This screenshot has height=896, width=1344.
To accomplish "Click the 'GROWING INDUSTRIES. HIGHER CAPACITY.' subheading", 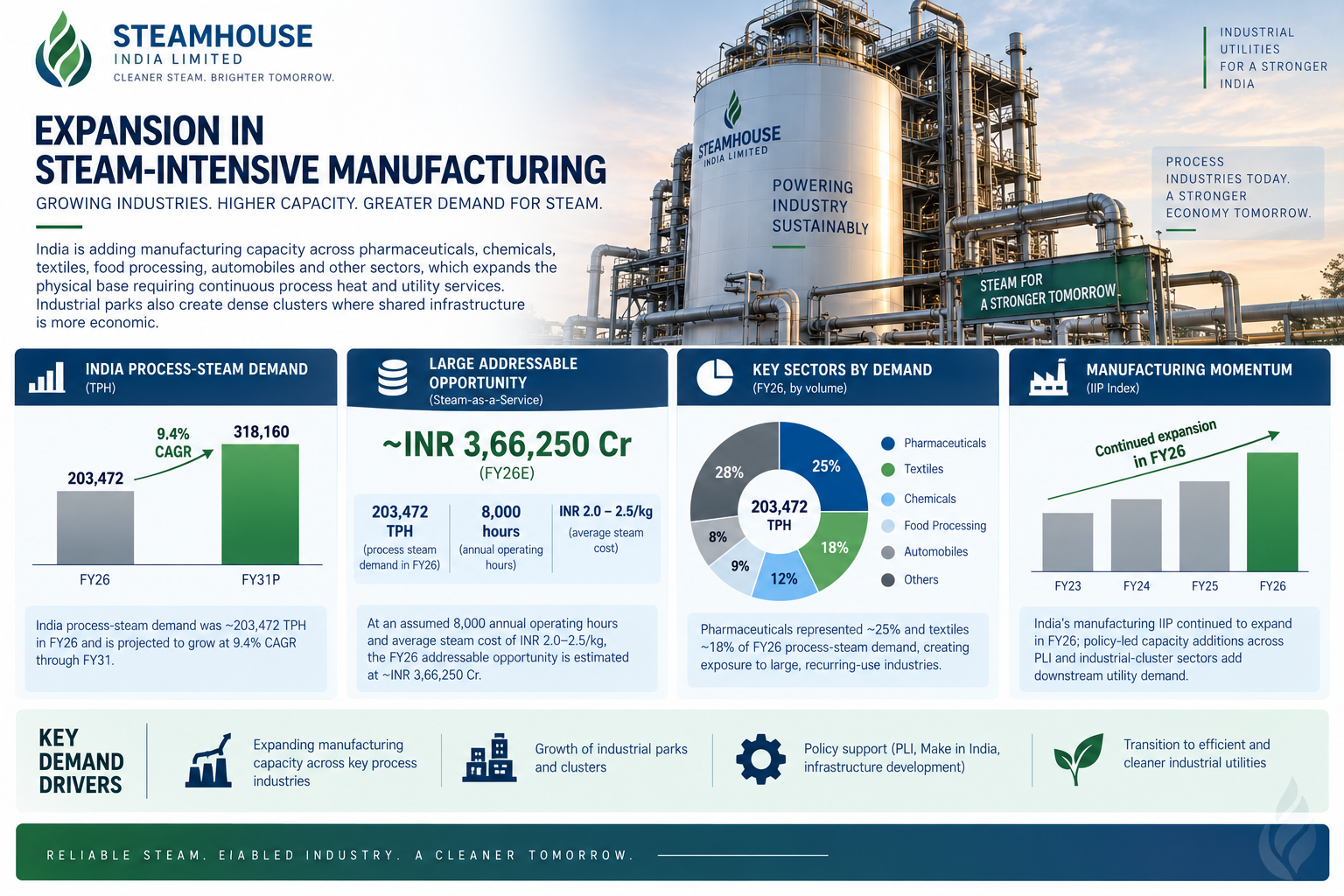I will click(x=319, y=204).
